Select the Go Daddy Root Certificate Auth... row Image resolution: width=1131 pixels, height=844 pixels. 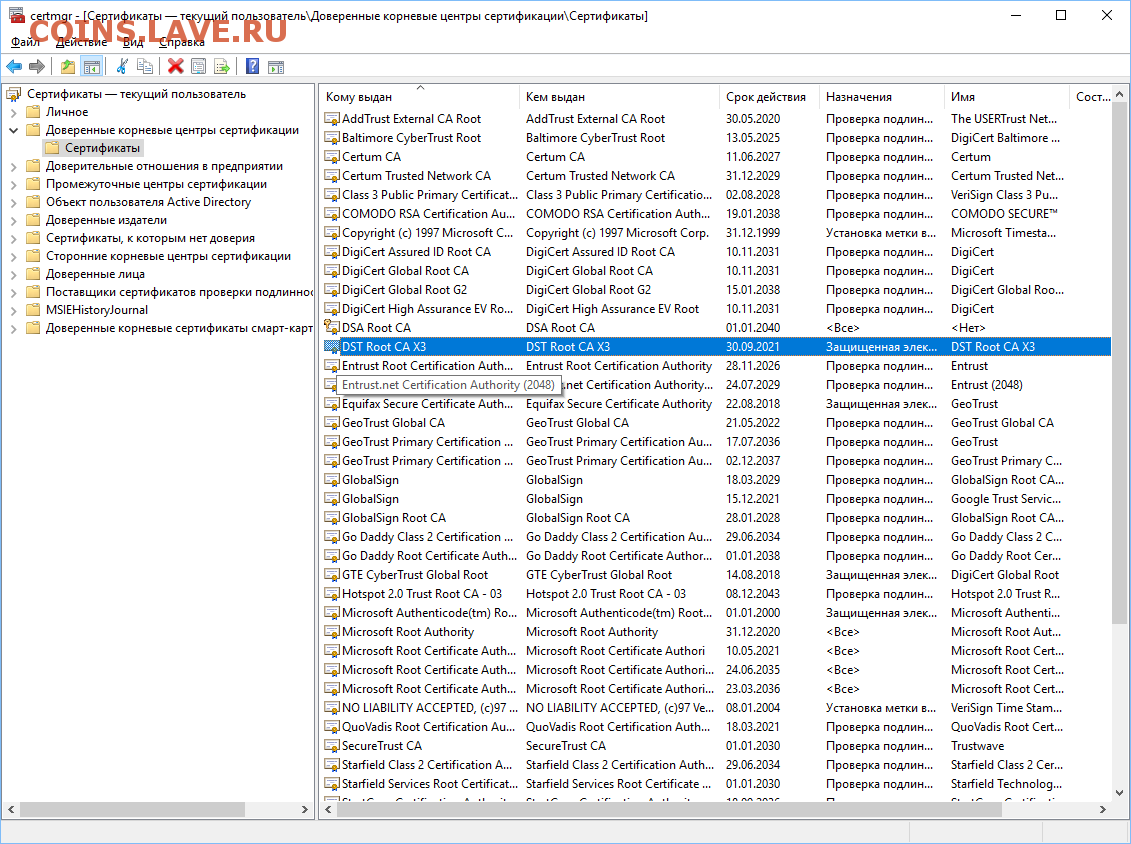715,556
